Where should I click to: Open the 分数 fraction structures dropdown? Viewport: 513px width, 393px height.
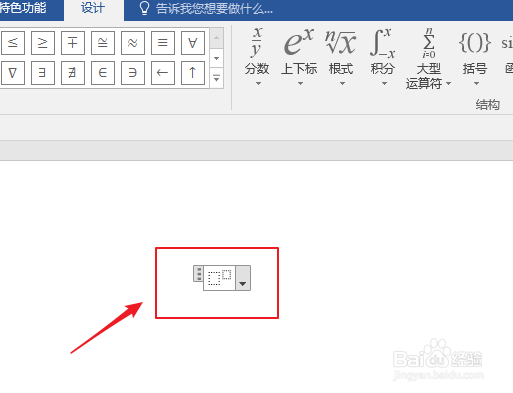click(x=257, y=57)
